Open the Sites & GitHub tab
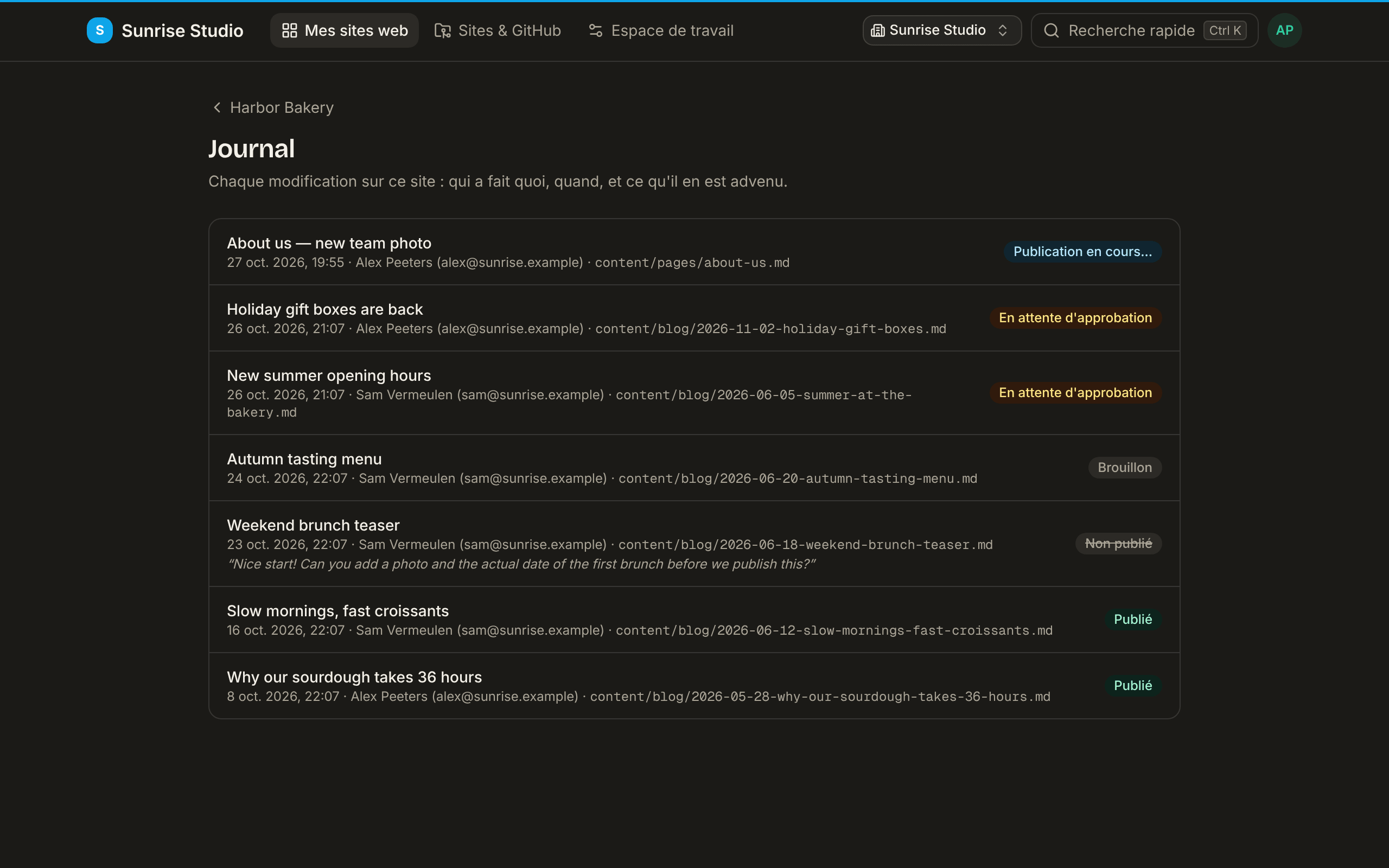The width and height of the screenshot is (1389, 868). pos(498,30)
